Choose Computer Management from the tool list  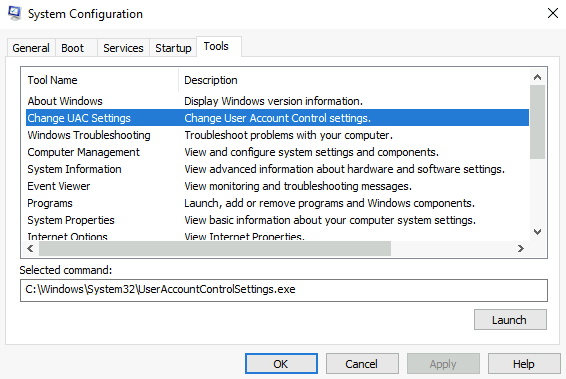pos(278,152)
